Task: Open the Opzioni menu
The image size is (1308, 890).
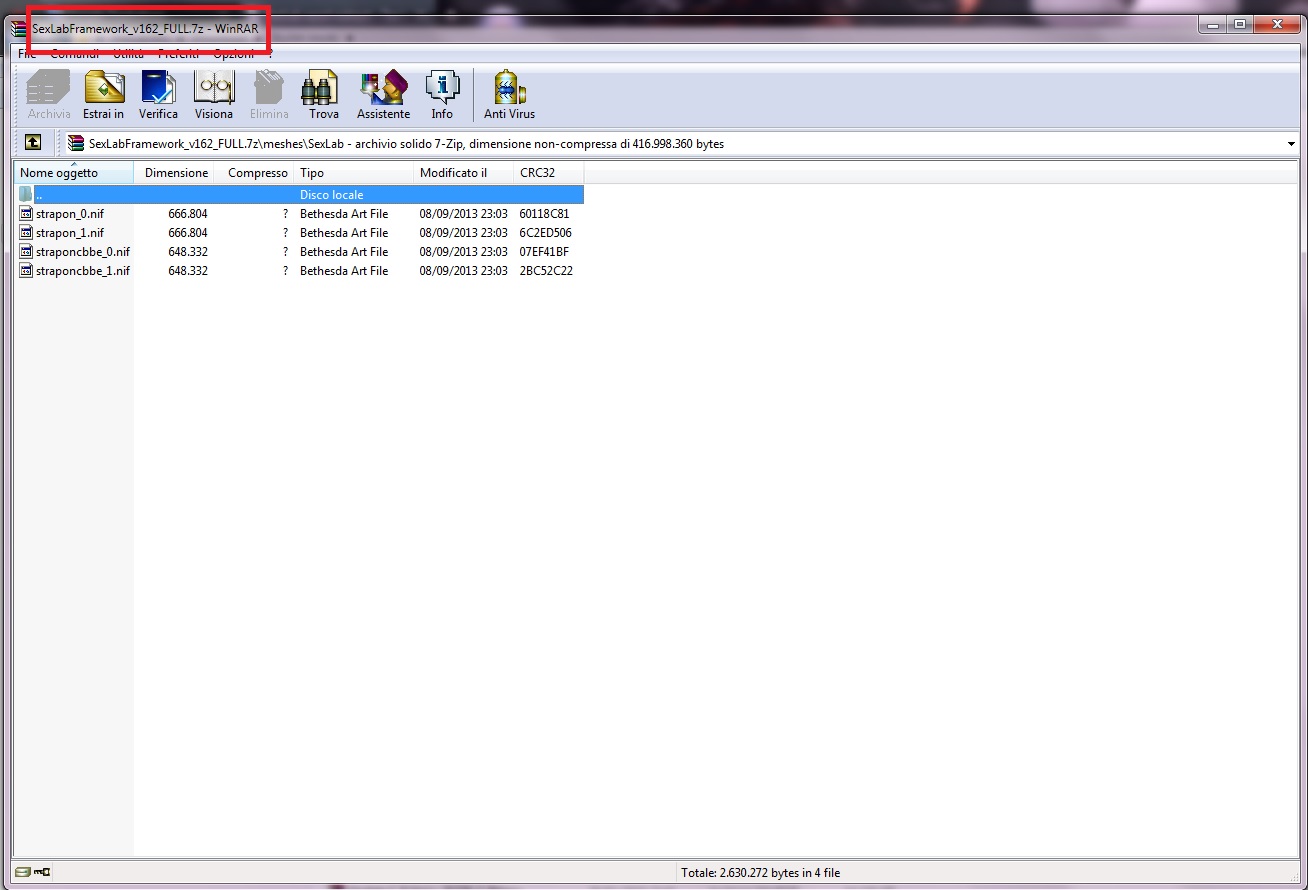Action: [234, 53]
